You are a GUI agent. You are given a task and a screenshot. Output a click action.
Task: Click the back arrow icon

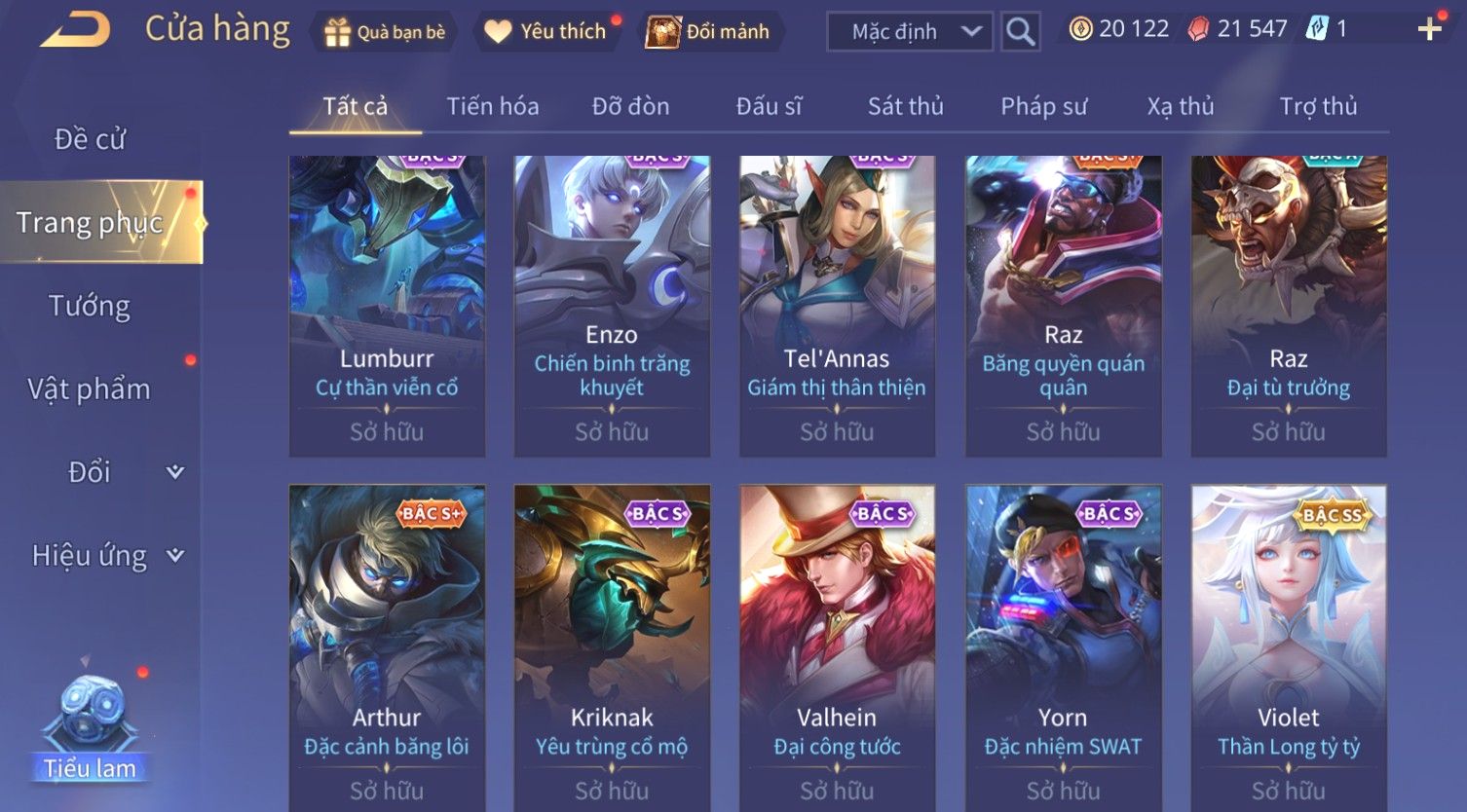[x=75, y=30]
